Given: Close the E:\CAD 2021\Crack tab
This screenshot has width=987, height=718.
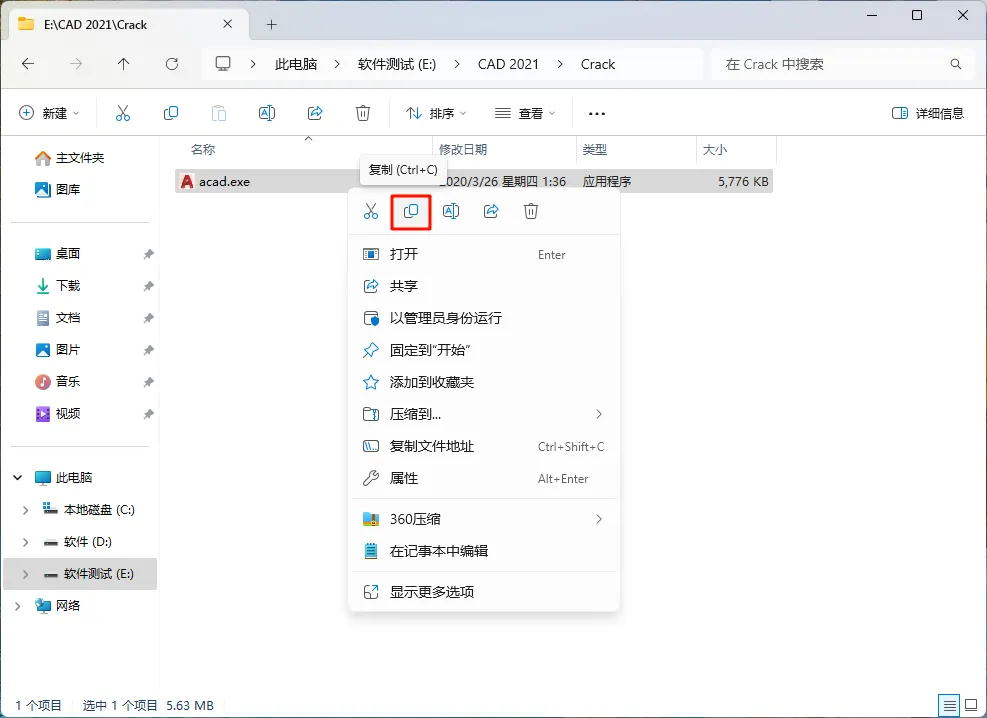Looking at the screenshot, I should 227,24.
